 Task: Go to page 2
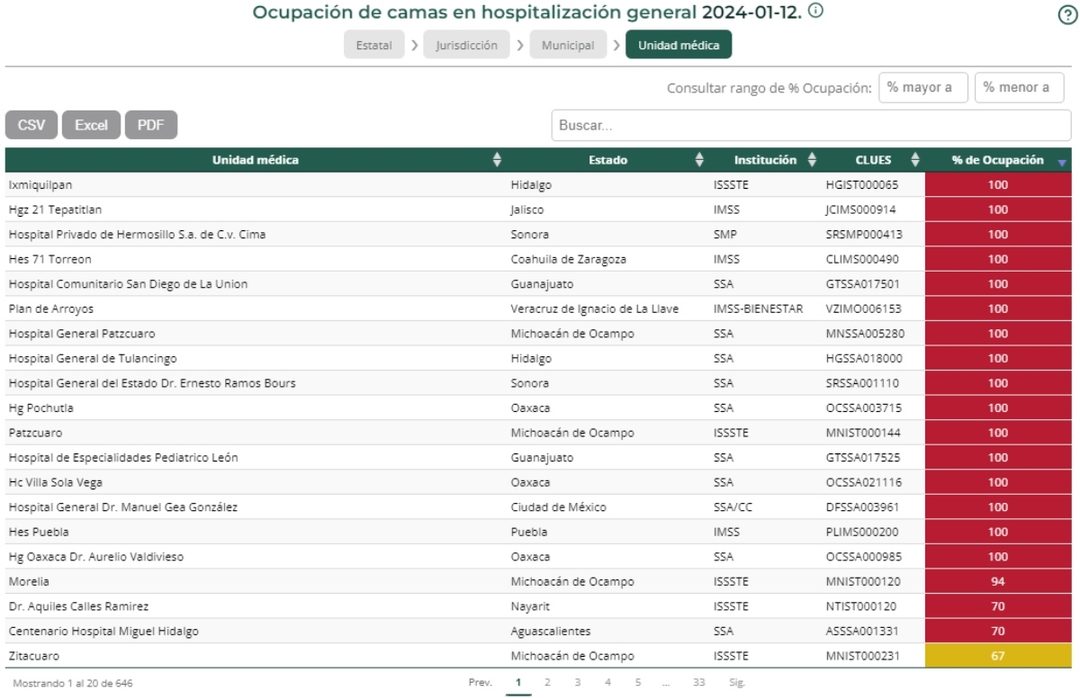pyautogui.click(x=547, y=682)
